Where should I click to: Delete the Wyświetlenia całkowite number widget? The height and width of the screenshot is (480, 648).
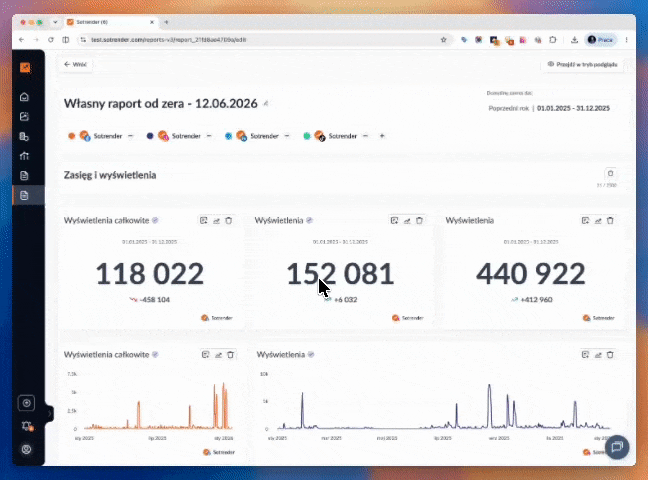coord(229,220)
